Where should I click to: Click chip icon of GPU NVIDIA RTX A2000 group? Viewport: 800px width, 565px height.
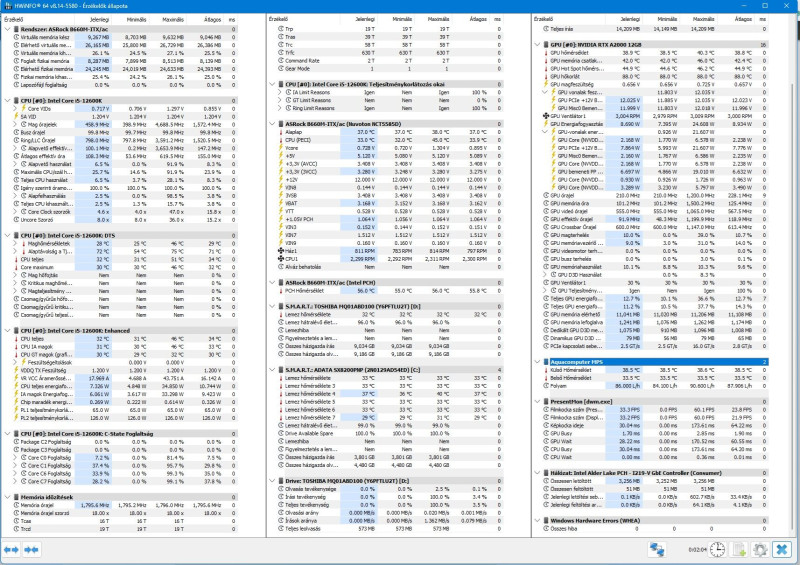click(x=546, y=45)
